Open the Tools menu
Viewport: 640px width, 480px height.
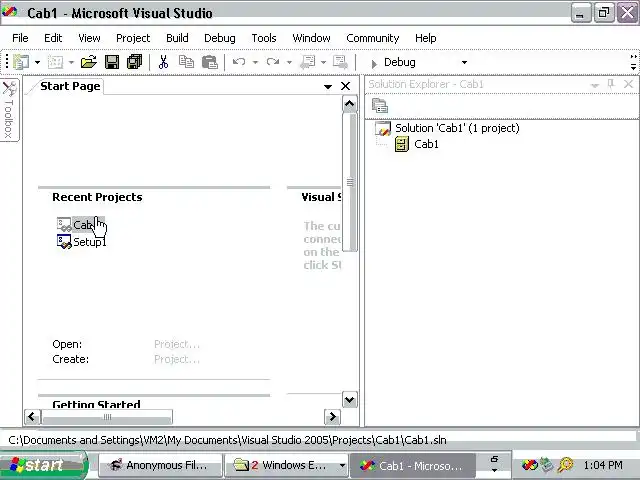(x=264, y=38)
